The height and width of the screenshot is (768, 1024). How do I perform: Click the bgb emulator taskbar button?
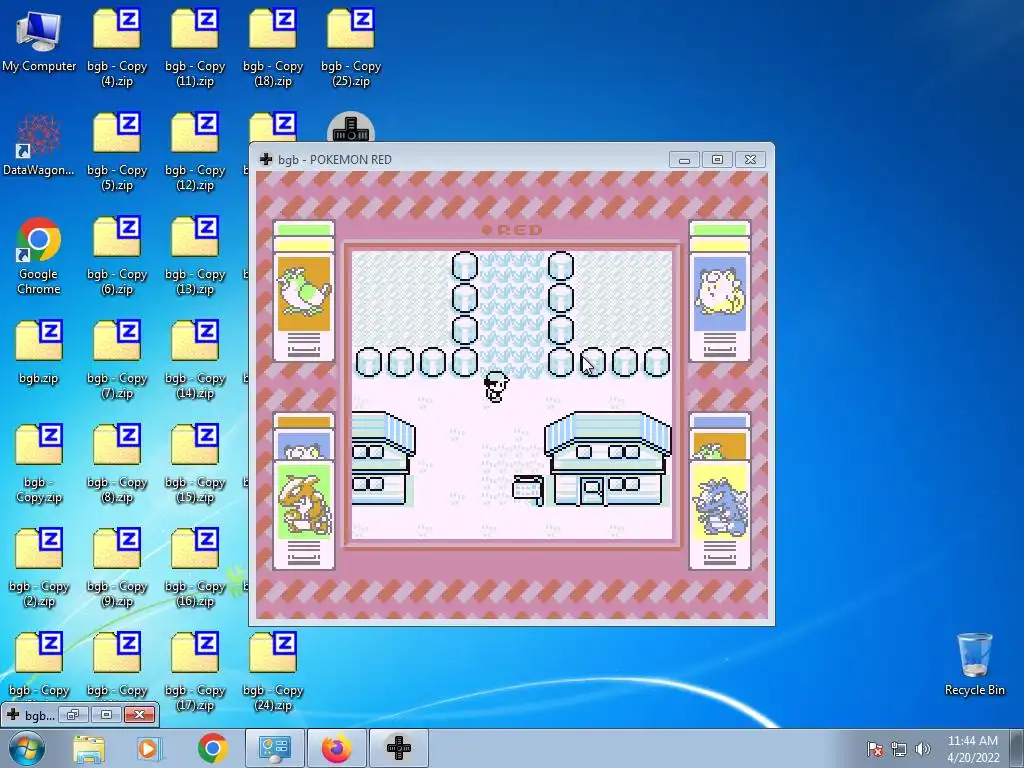coord(399,748)
